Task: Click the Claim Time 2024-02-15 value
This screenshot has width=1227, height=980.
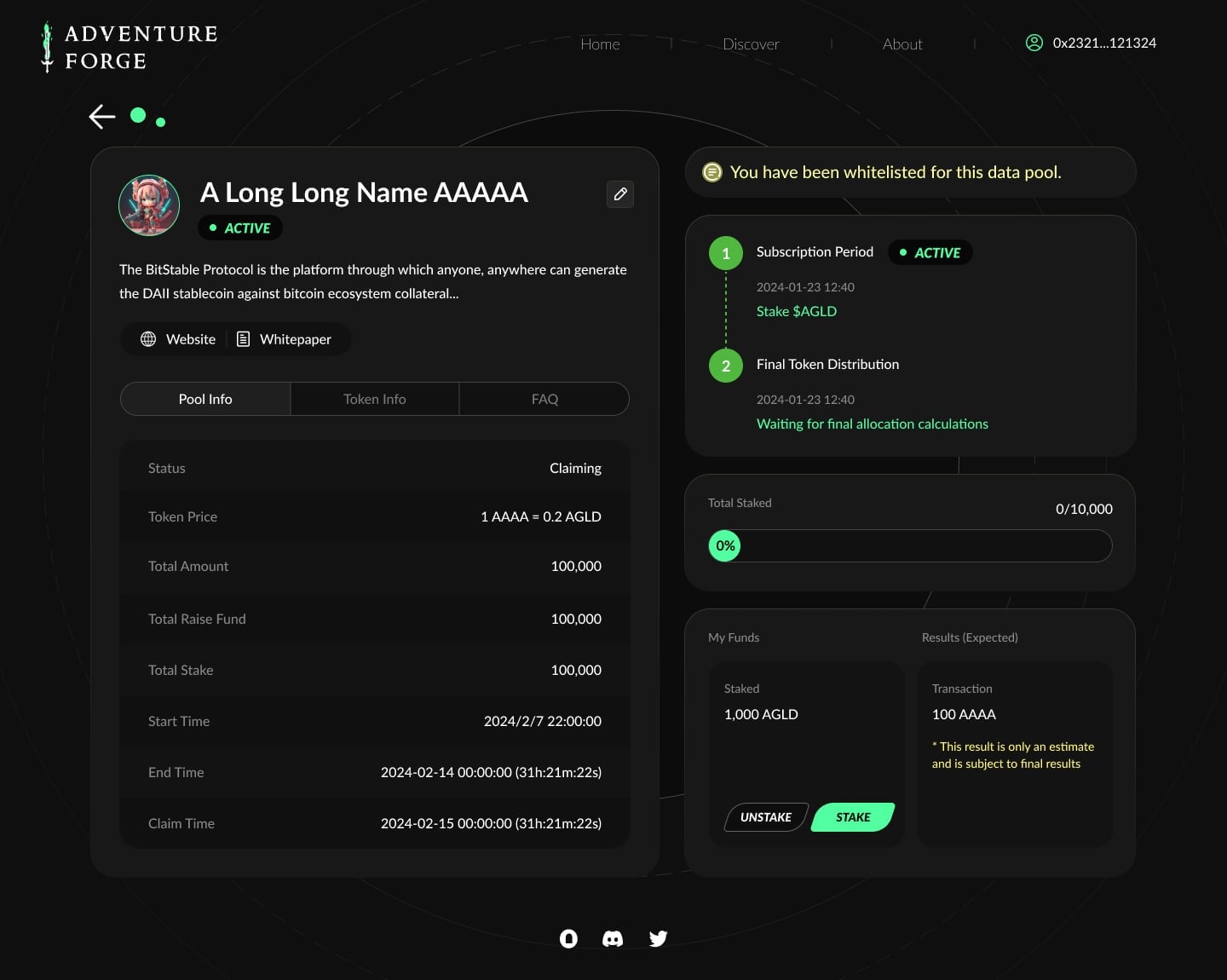Action: pyautogui.click(x=491, y=823)
